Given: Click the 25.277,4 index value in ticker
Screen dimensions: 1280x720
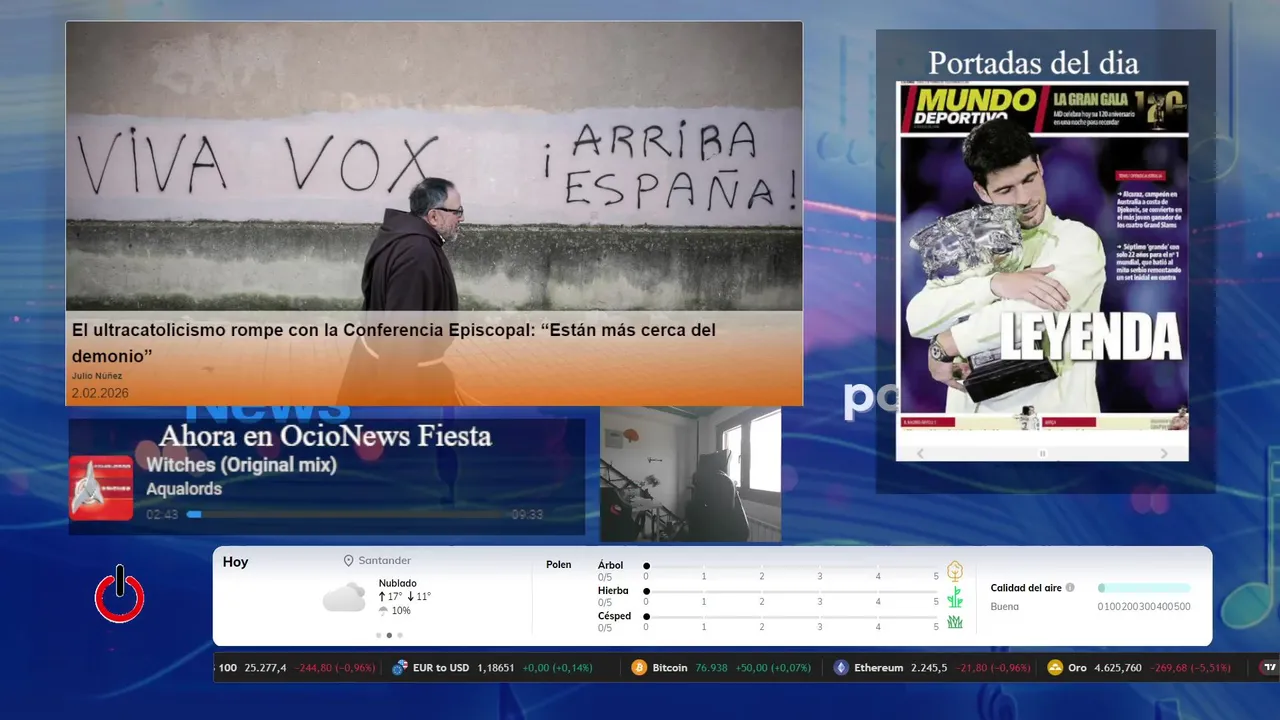Looking at the screenshot, I should [265, 667].
